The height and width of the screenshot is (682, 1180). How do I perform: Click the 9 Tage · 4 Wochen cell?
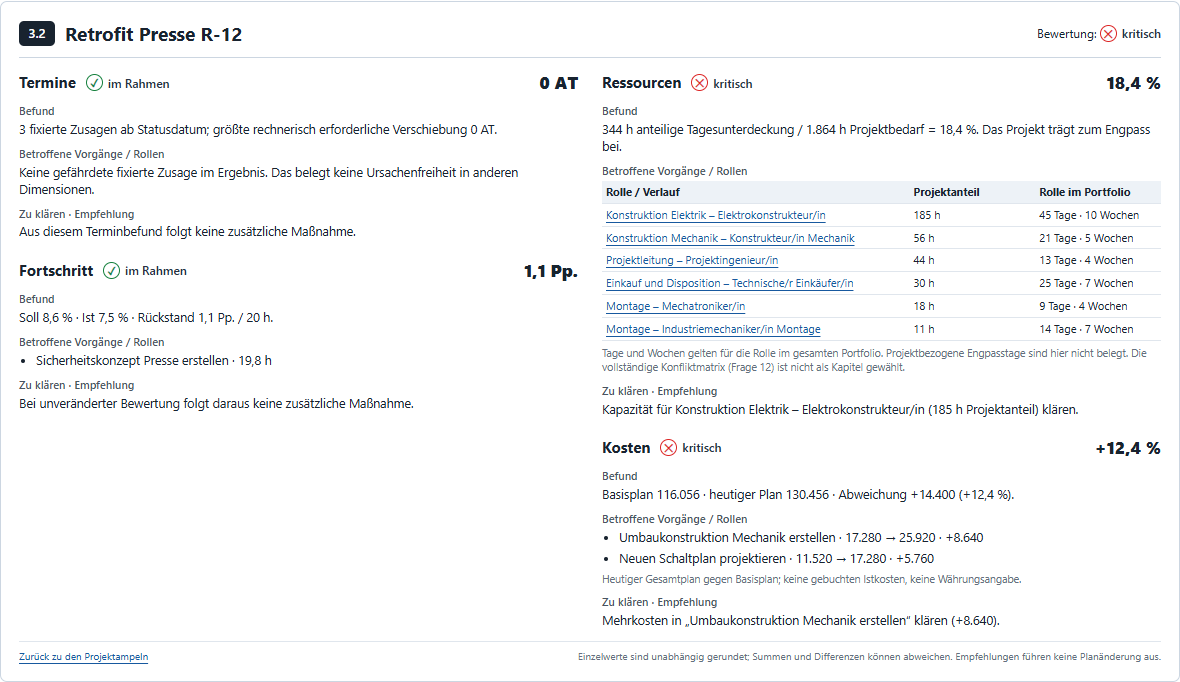pos(1083,306)
